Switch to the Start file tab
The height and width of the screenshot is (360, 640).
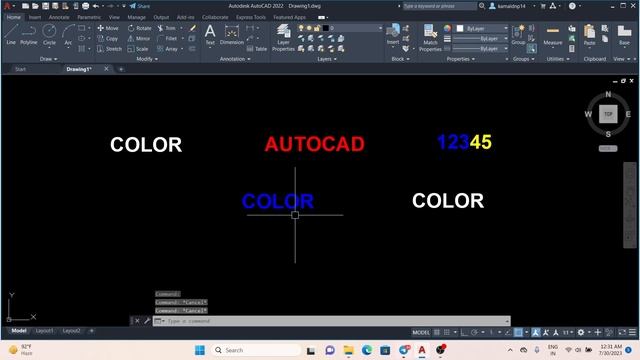pos(20,69)
